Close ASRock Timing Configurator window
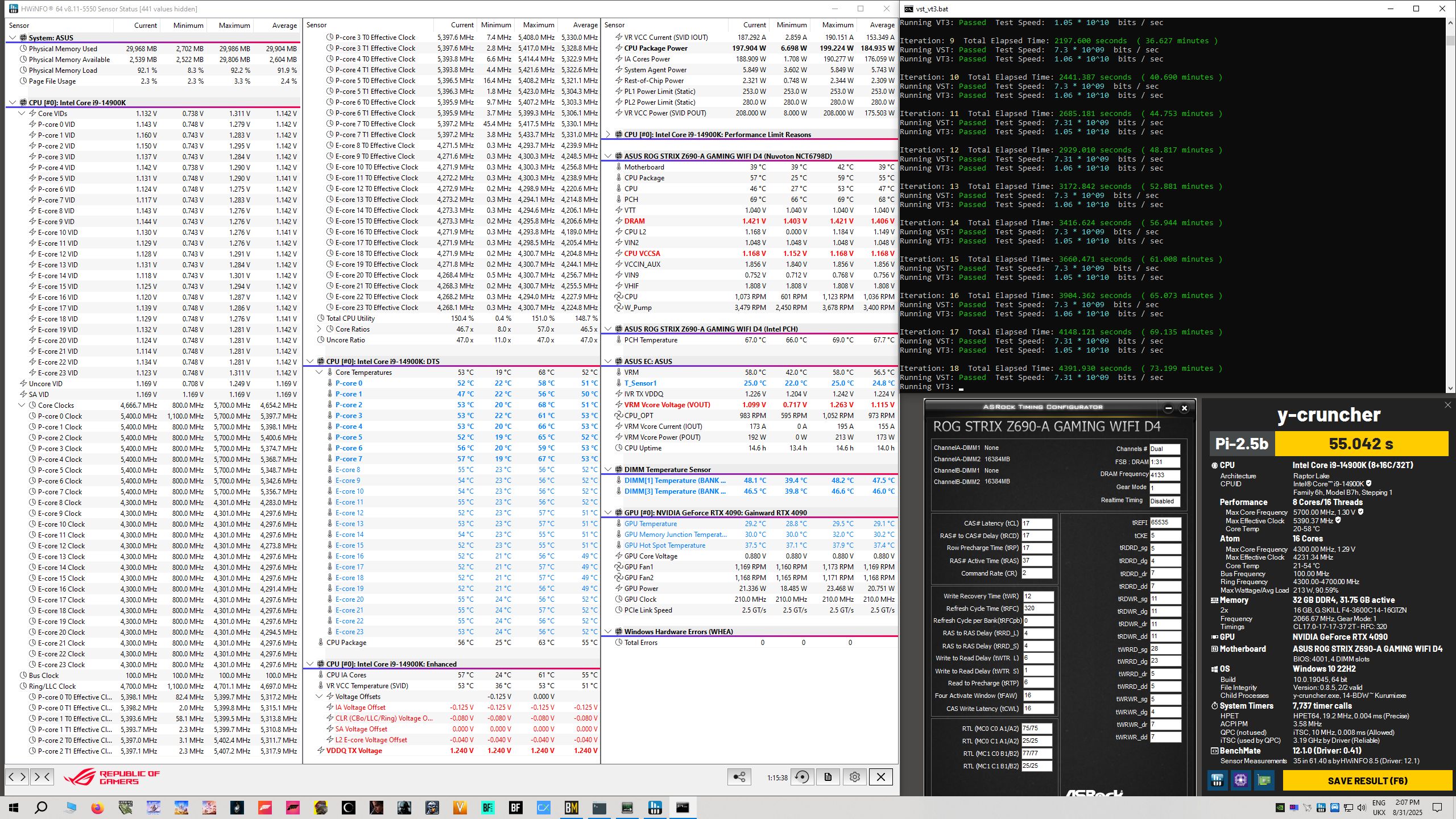 click(1184, 408)
